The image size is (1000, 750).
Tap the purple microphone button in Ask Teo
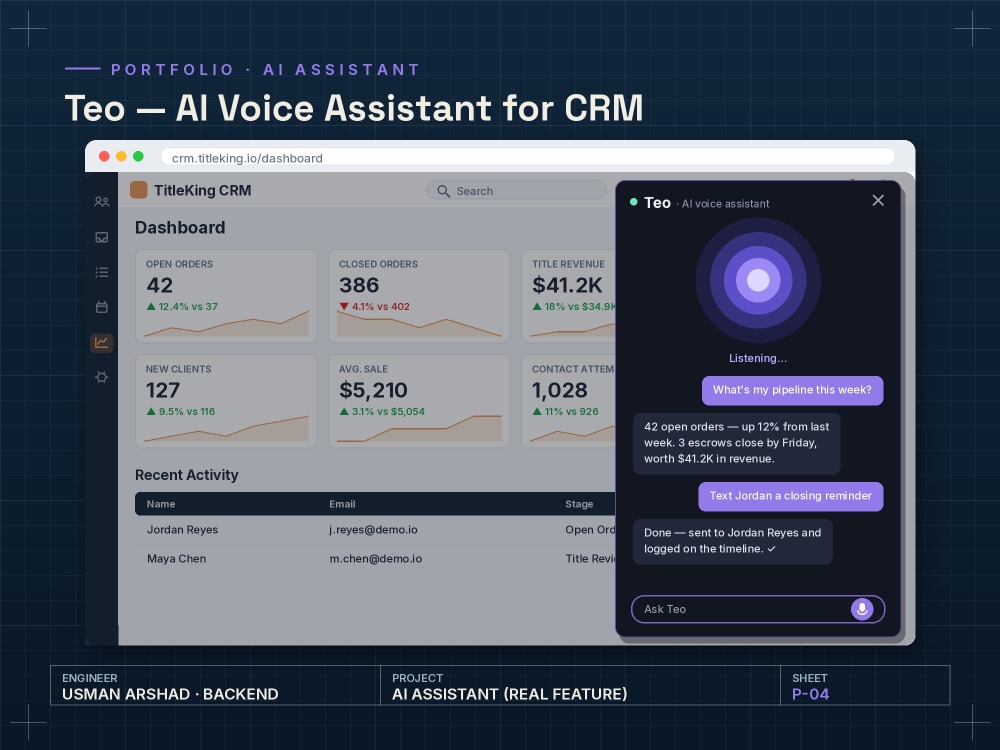click(862, 609)
